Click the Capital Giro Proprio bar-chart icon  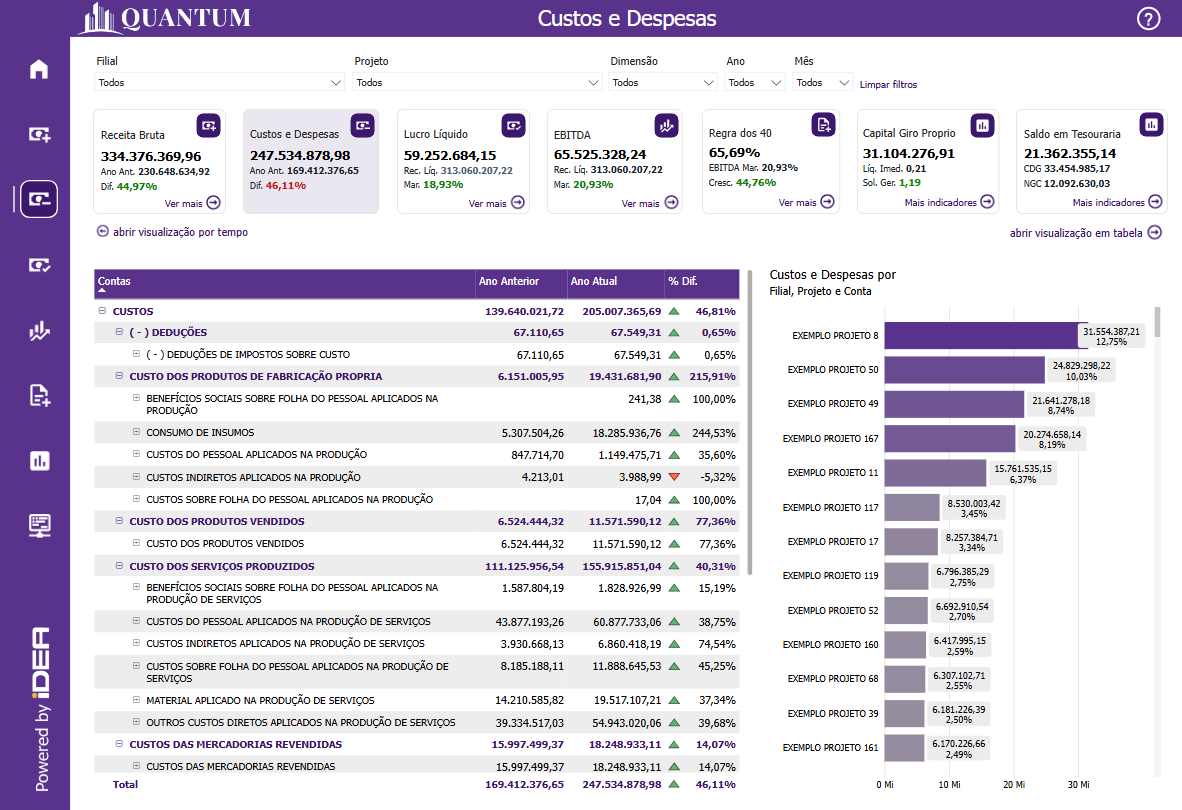pyautogui.click(x=982, y=124)
